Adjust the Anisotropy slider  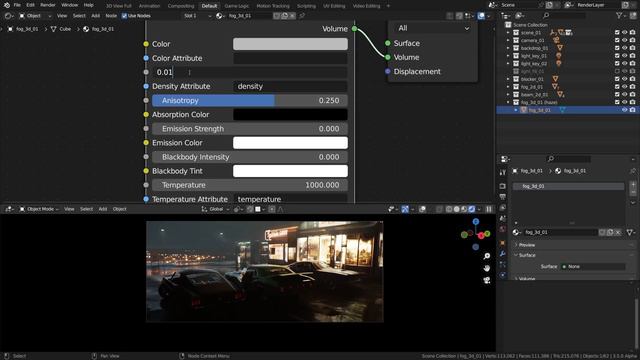pyautogui.click(x=250, y=100)
